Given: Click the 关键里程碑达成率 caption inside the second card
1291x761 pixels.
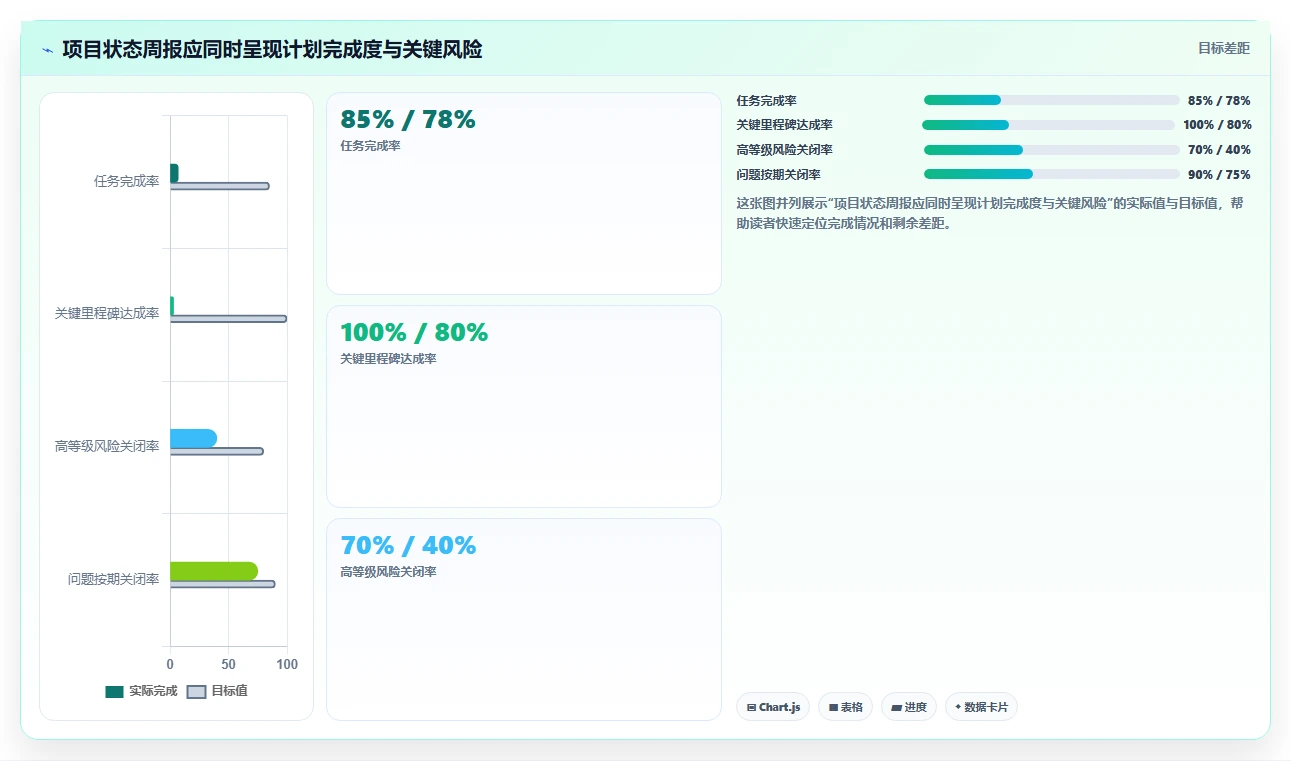Looking at the screenshot, I should coord(388,359).
